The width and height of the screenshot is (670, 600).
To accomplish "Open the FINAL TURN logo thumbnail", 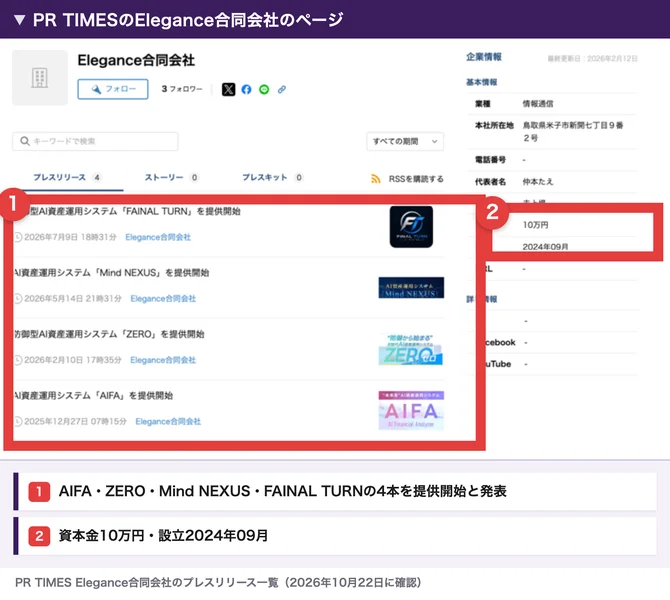I will [411, 226].
